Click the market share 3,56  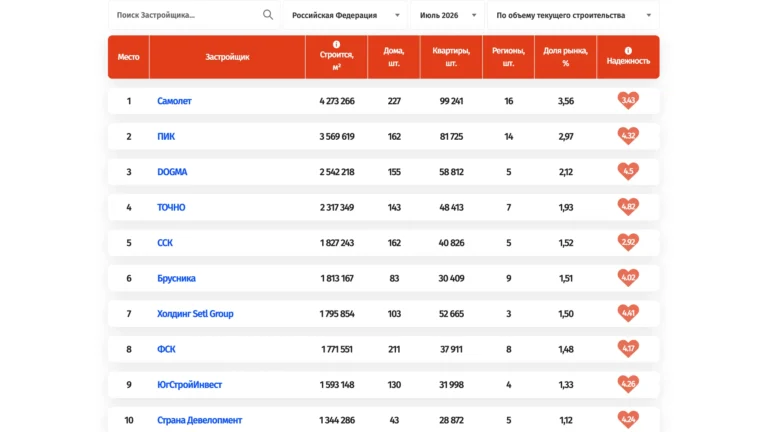(566, 101)
